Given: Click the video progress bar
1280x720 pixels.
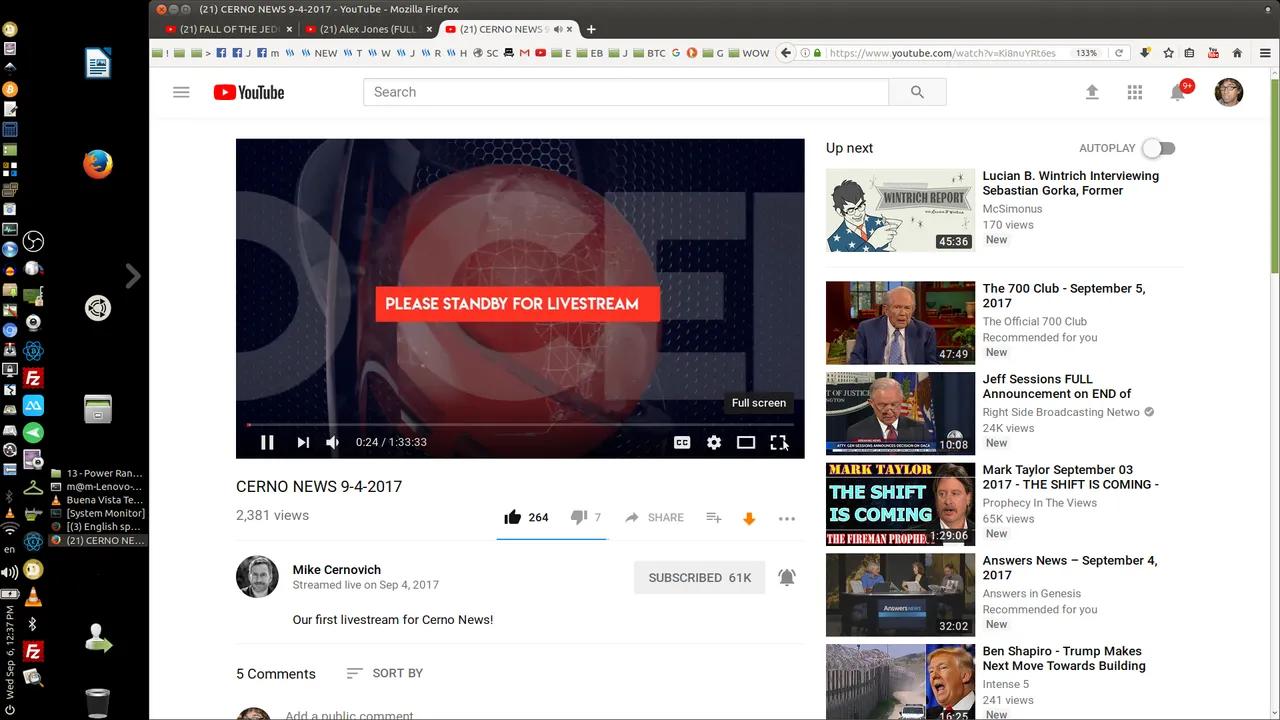Looking at the screenshot, I should click(520, 425).
